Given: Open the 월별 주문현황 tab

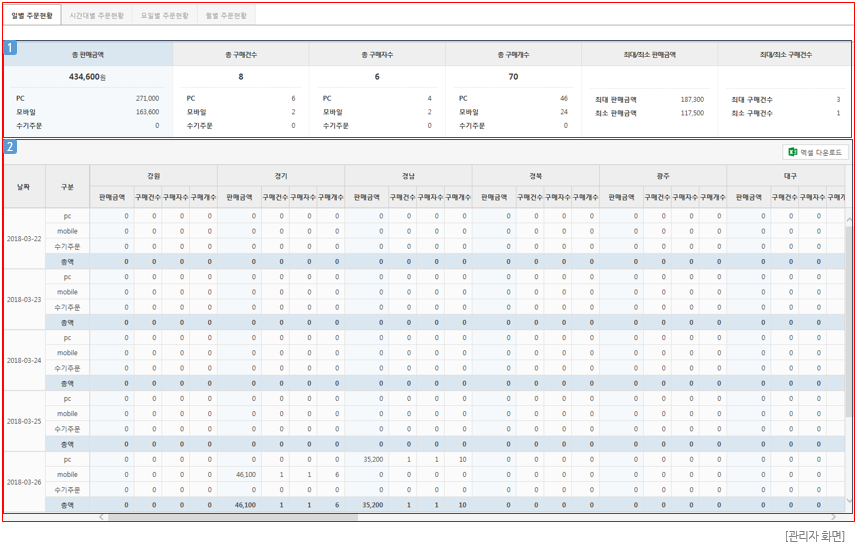Looking at the screenshot, I should point(228,16).
